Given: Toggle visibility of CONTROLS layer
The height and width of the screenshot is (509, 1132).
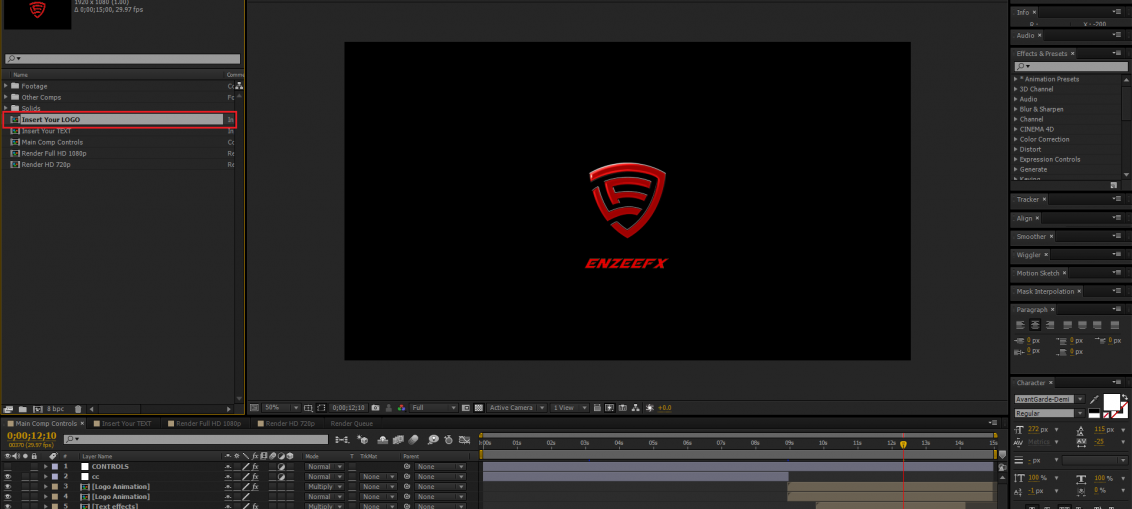Looking at the screenshot, I should 7,466.
